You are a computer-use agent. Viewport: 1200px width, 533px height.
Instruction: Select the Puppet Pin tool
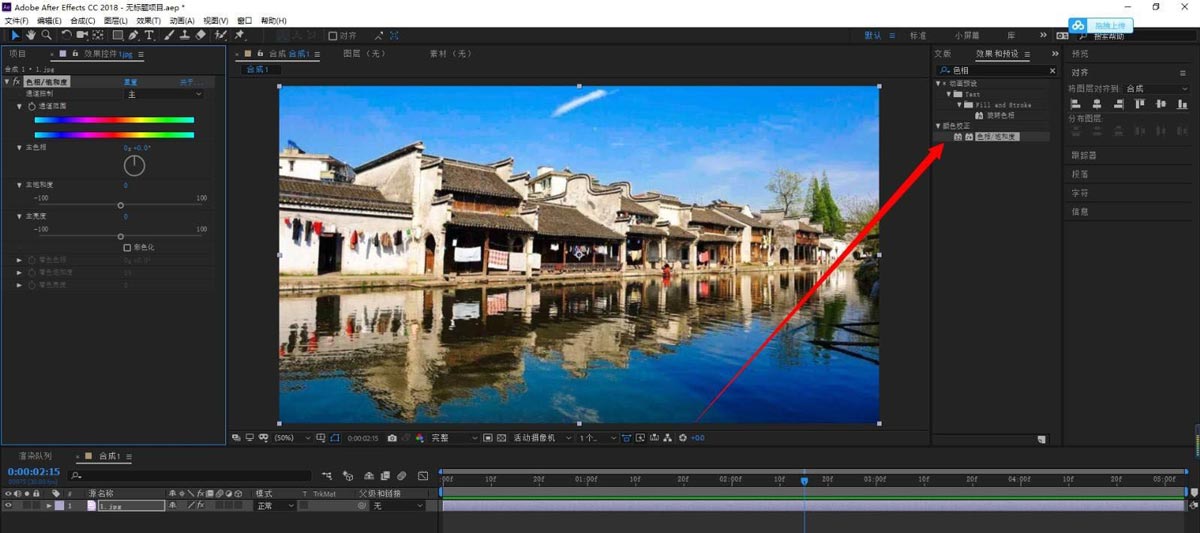coord(240,35)
